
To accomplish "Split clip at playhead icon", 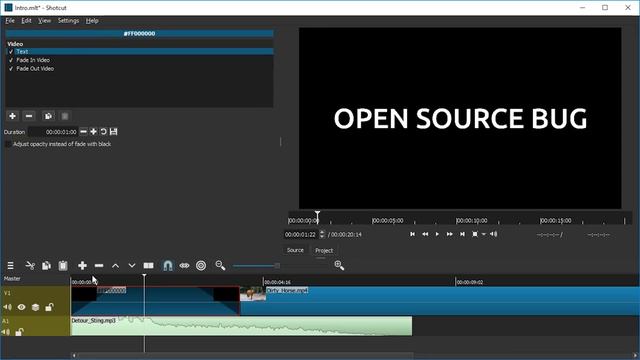I will [x=149, y=266].
